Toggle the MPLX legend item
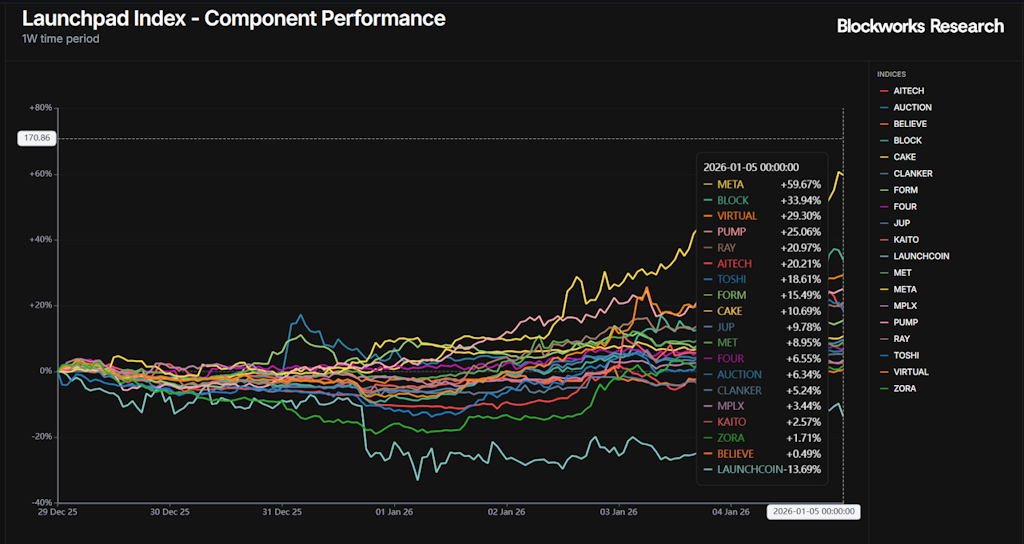1024x544 pixels. pos(905,305)
